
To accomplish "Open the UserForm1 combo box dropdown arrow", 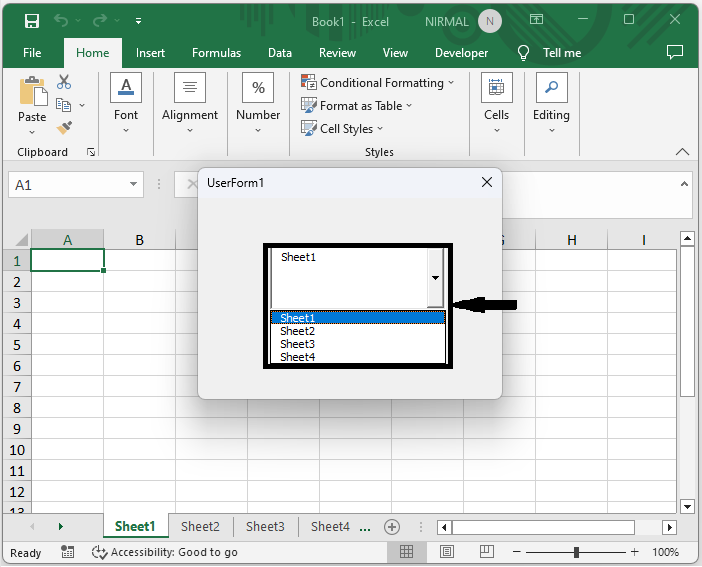I will point(435,278).
